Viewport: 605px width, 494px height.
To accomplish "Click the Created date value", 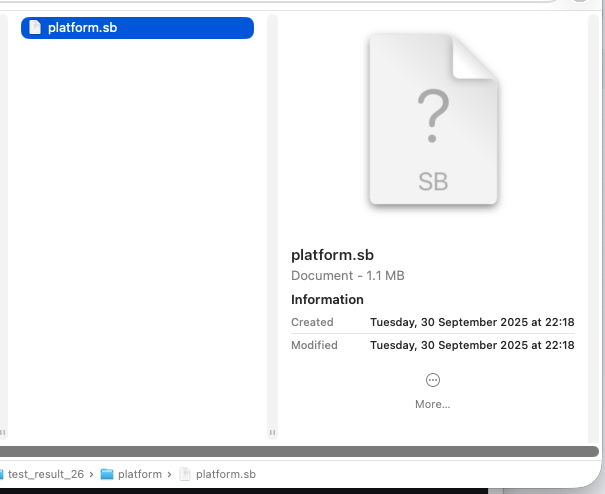I will (x=472, y=322).
